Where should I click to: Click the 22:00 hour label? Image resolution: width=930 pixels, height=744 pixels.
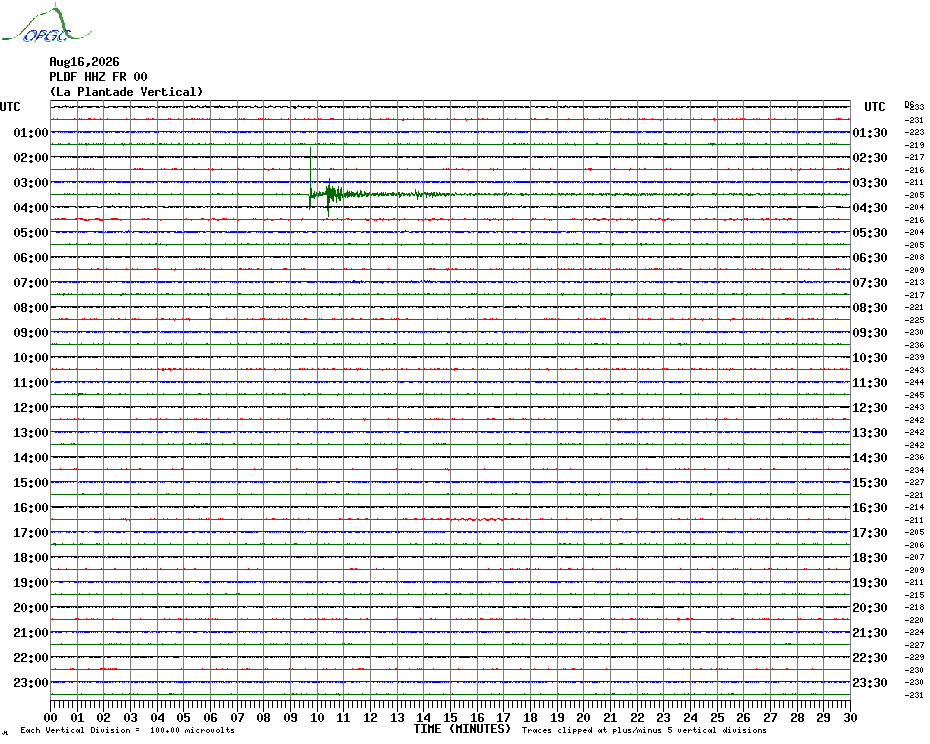click(31, 657)
